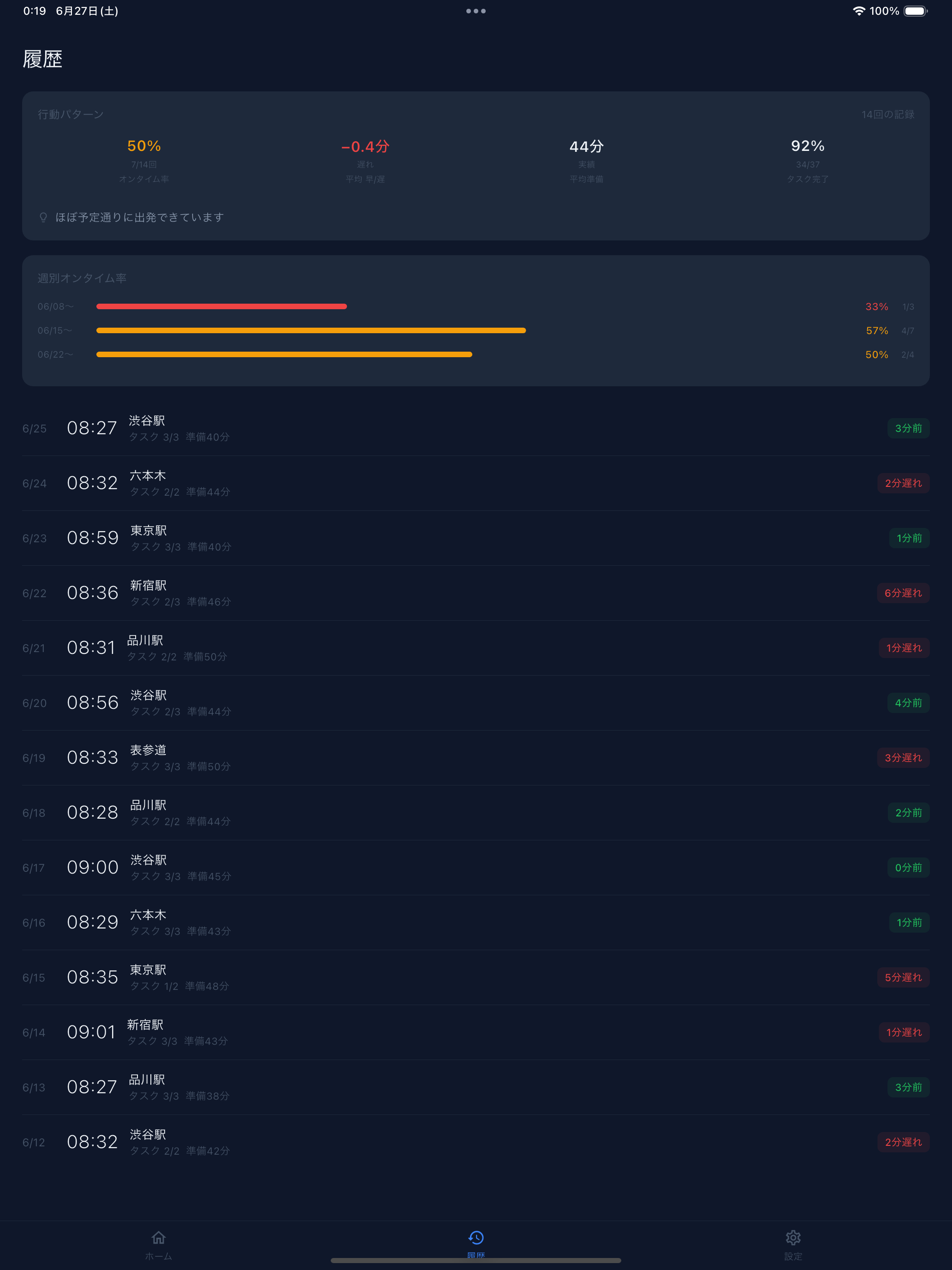952x1270 pixels.
Task: Select the History tab clock icon
Action: (476, 1237)
